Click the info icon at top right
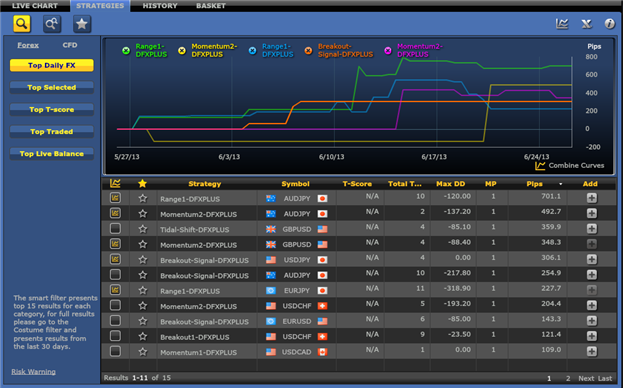Viewport: 623px width, 388px height. 609,24
